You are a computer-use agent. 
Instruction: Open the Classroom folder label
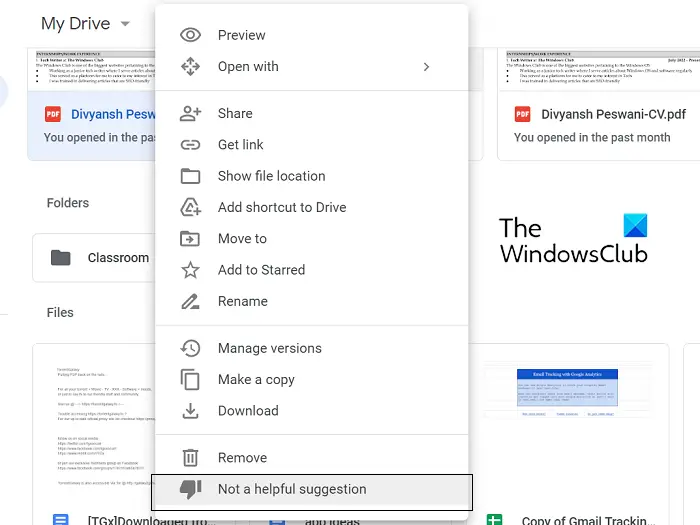[x=118, y=258]
